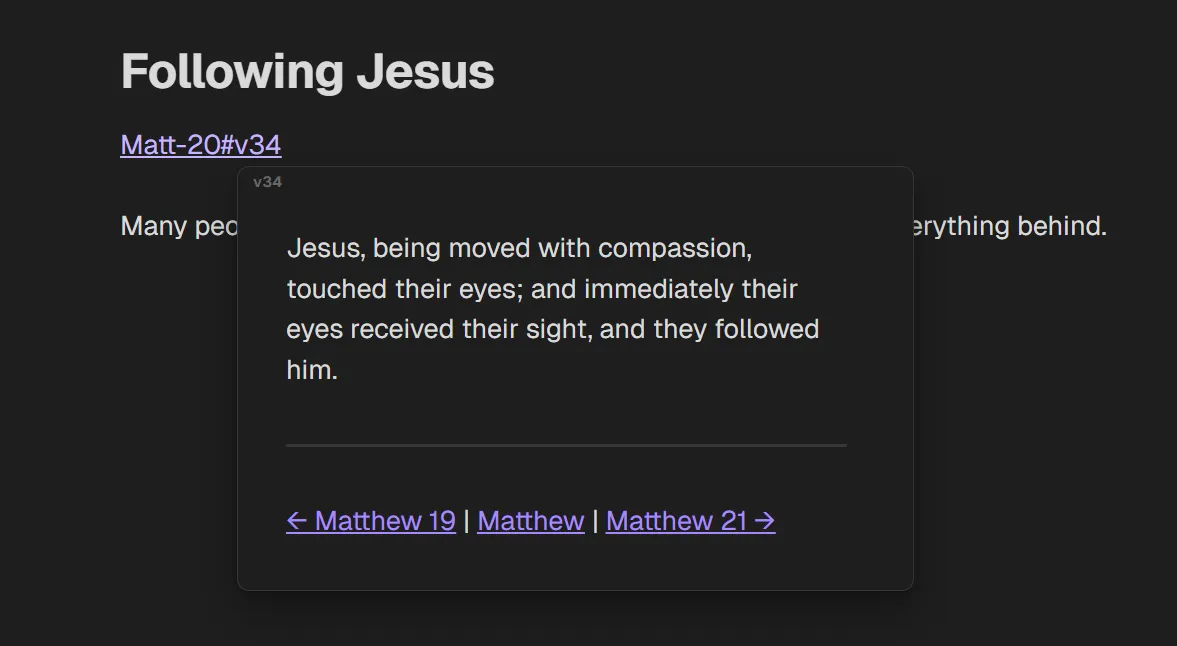Screen dimensions: 1177x646
Task: Select the verse text about compassion
Action: [550, 308]
